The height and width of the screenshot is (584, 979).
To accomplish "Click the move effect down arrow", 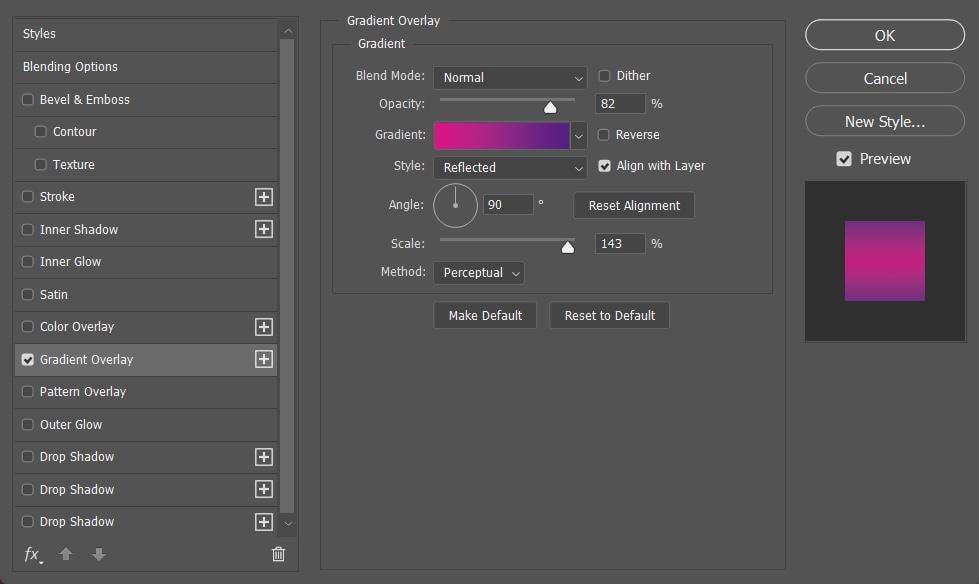I will [x=99, y=554].
